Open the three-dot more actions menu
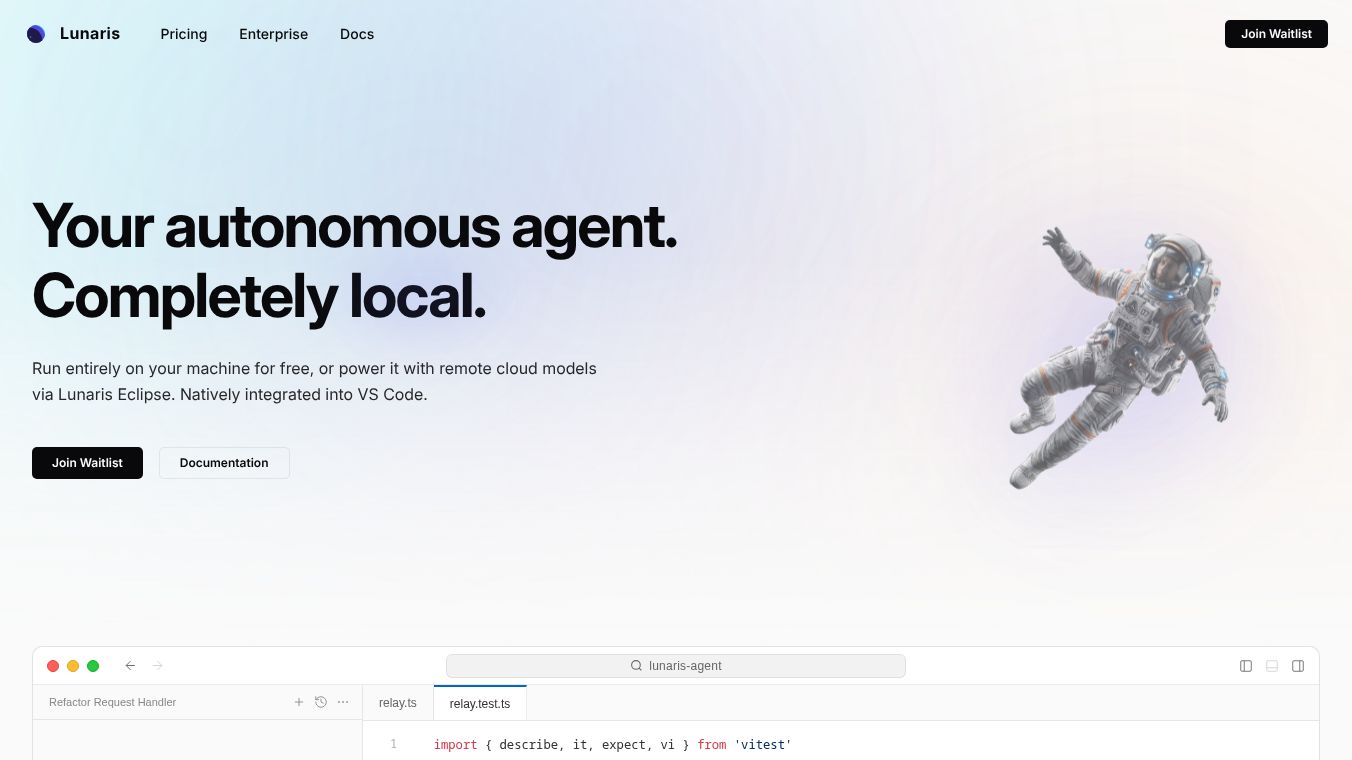The height and width of the screenshot is (760, 1352). tap(343, 702)
